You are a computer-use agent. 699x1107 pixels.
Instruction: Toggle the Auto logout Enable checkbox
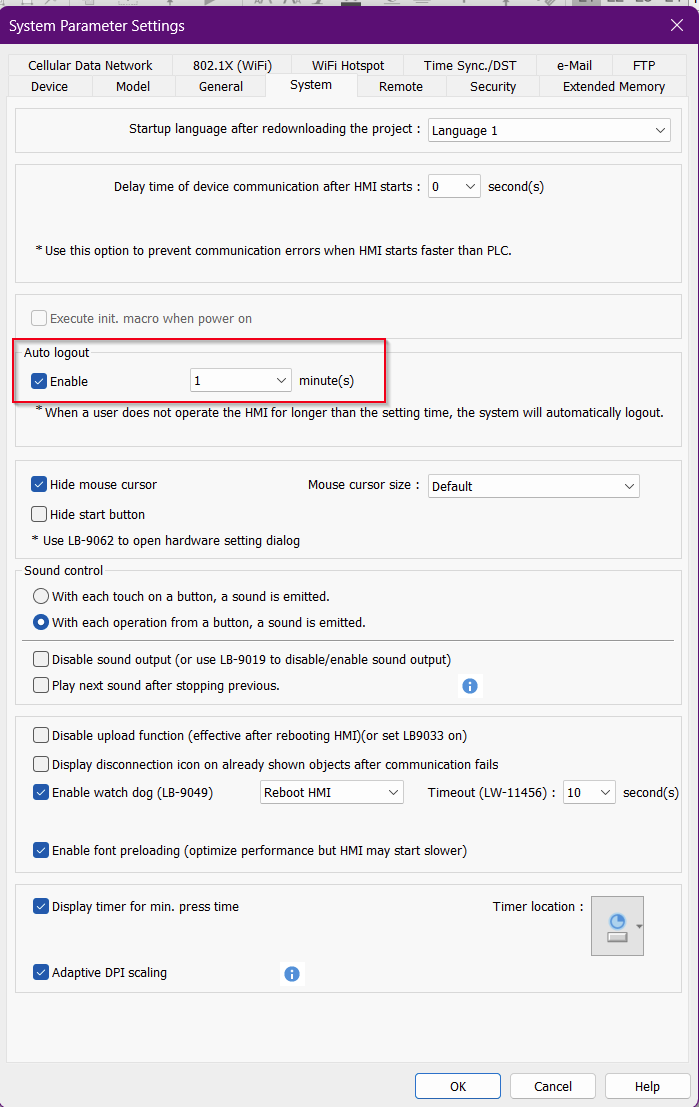(40, 381)
